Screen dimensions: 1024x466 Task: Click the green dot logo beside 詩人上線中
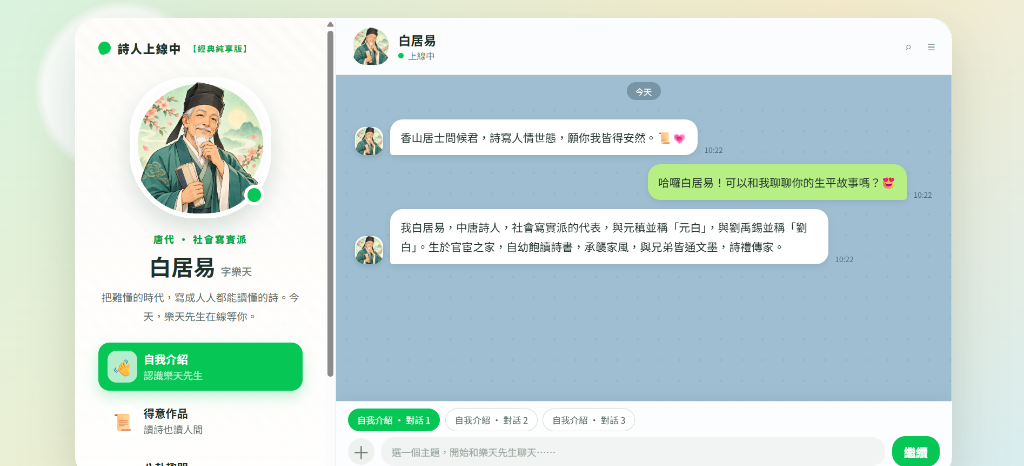point(104,48)
